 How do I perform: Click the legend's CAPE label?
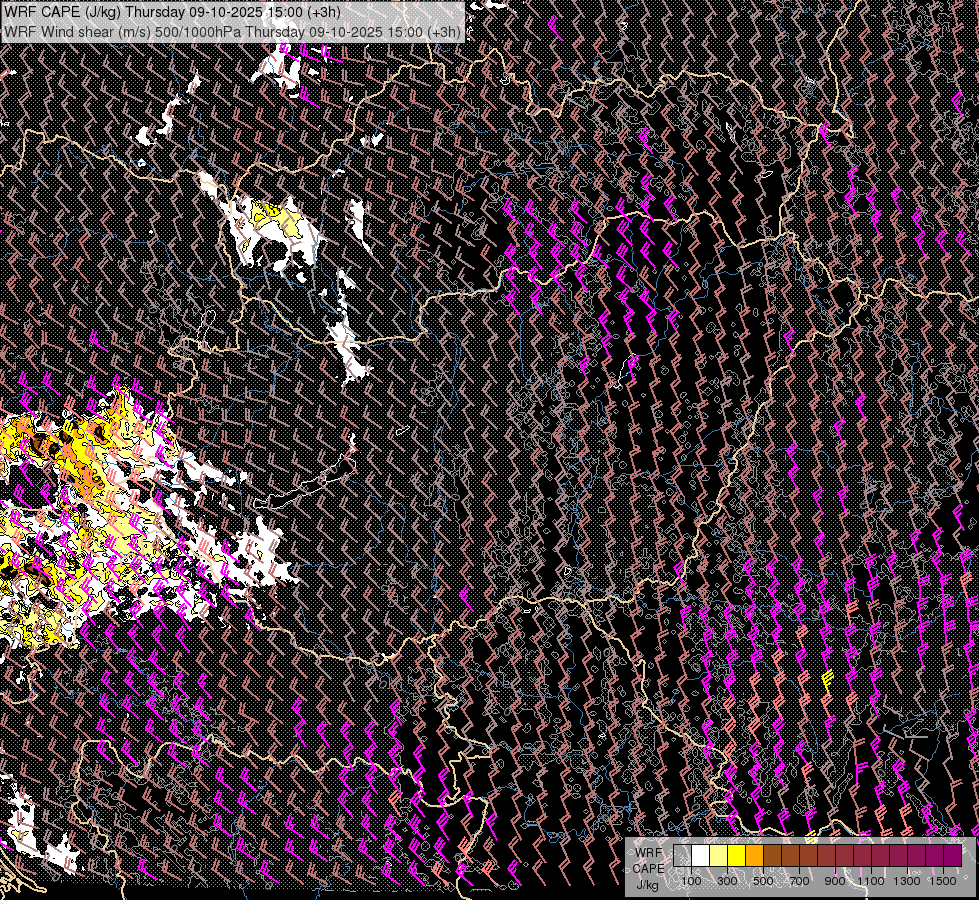[649, 869]
